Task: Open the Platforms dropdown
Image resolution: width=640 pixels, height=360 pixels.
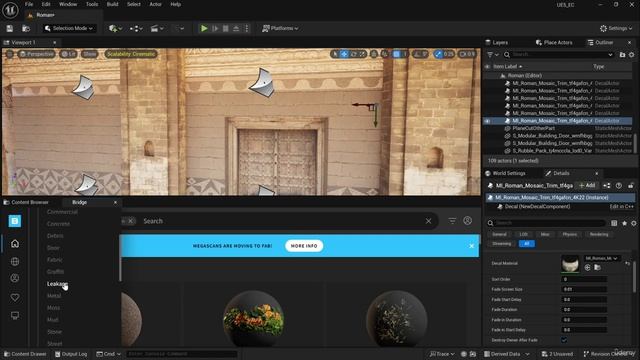Action: pyautogui.click(x=280, y=28)
